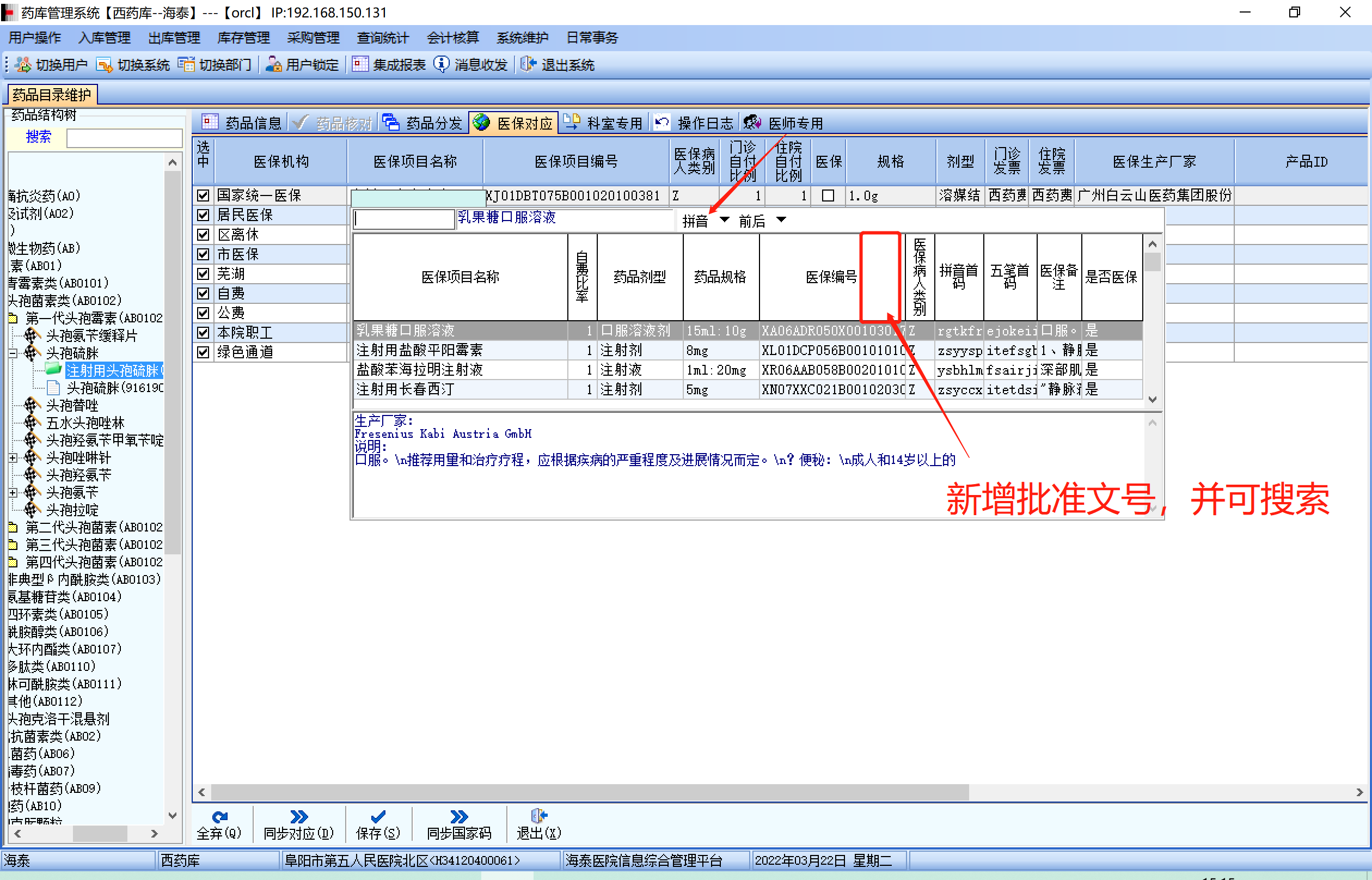Expand the 头孢唑啉针 tree node

pyautogui.click(x=13, y=458)
